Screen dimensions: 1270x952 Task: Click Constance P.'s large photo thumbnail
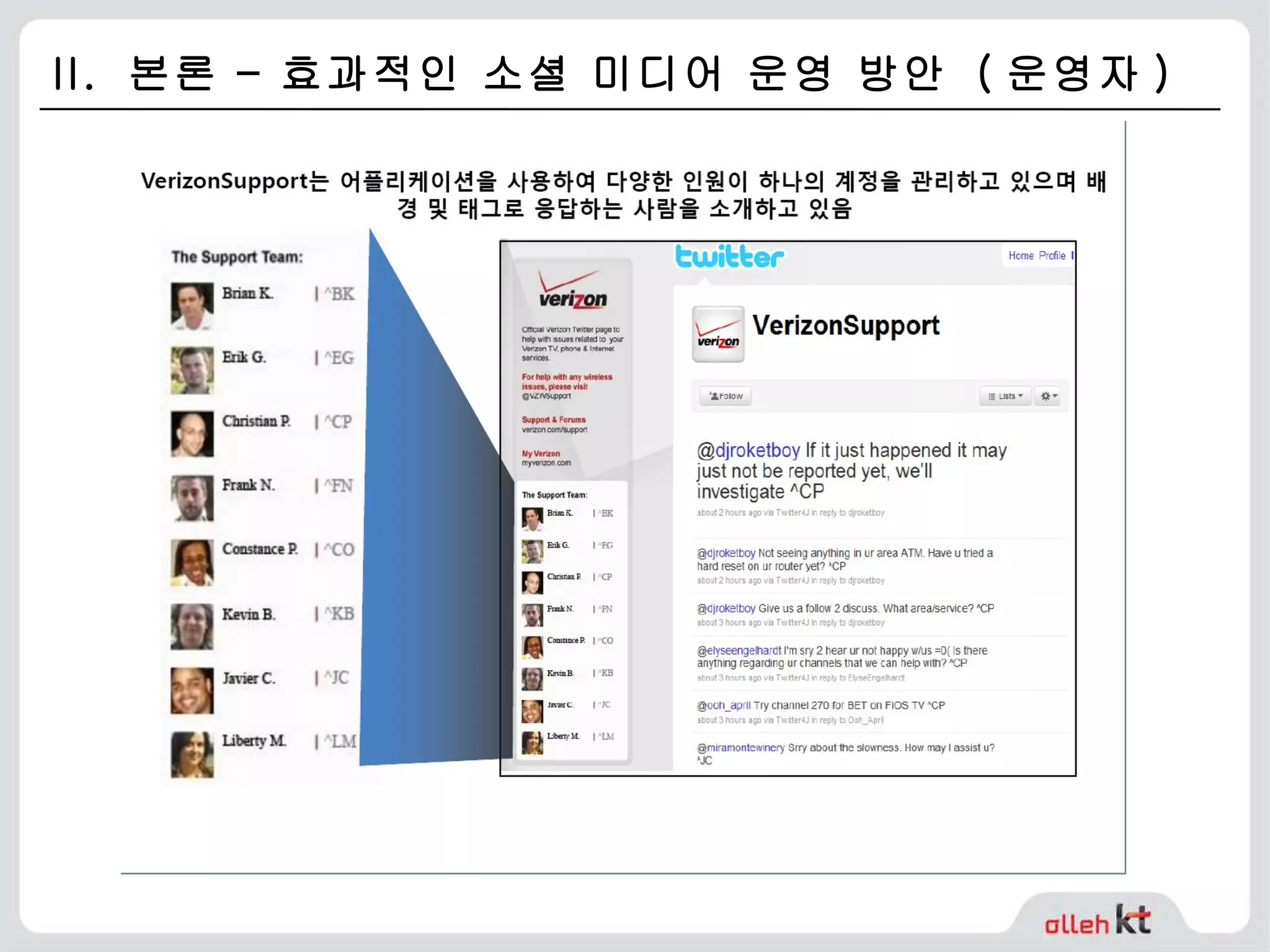coord(192,562)
